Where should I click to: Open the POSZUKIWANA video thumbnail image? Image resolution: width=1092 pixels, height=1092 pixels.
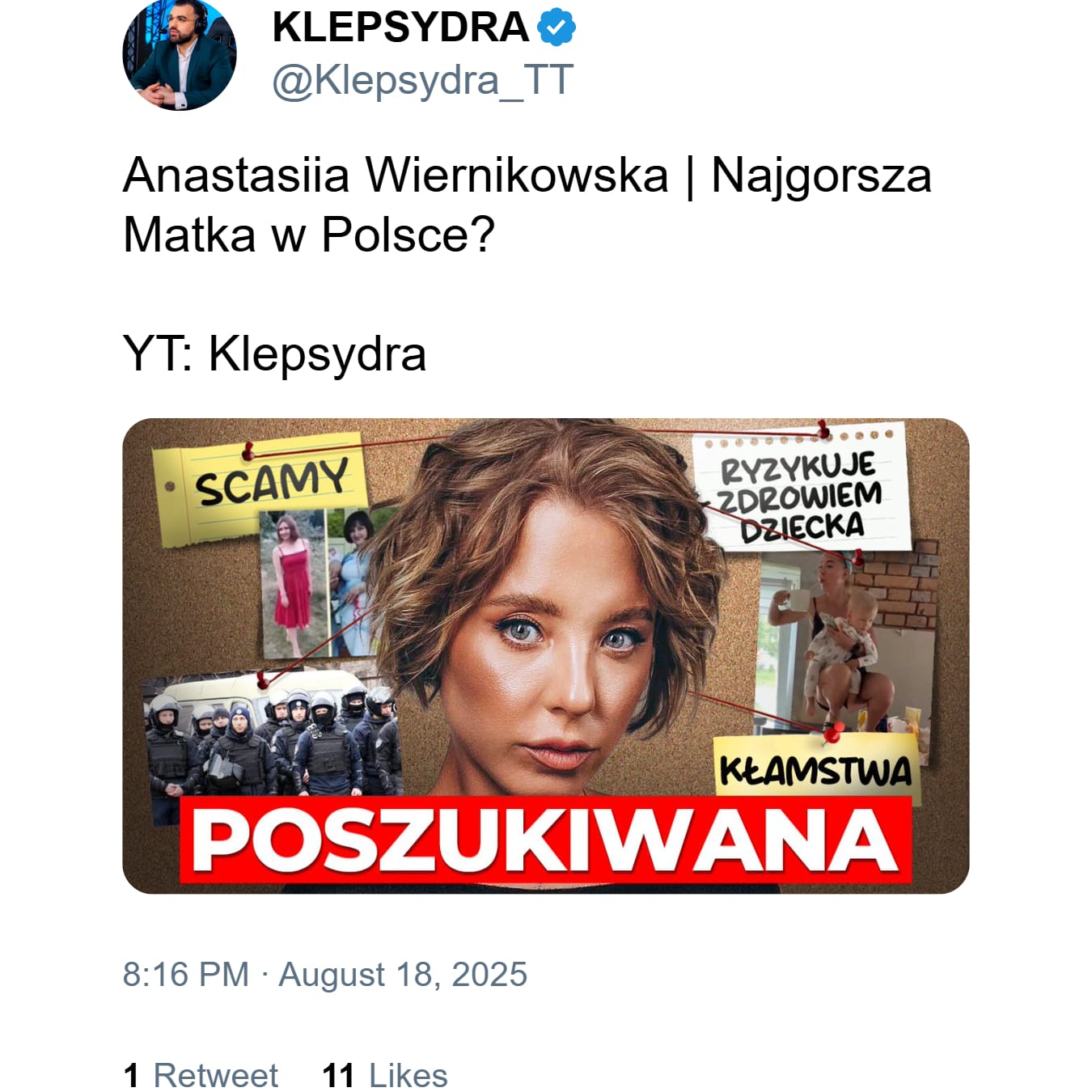(545, 655)
